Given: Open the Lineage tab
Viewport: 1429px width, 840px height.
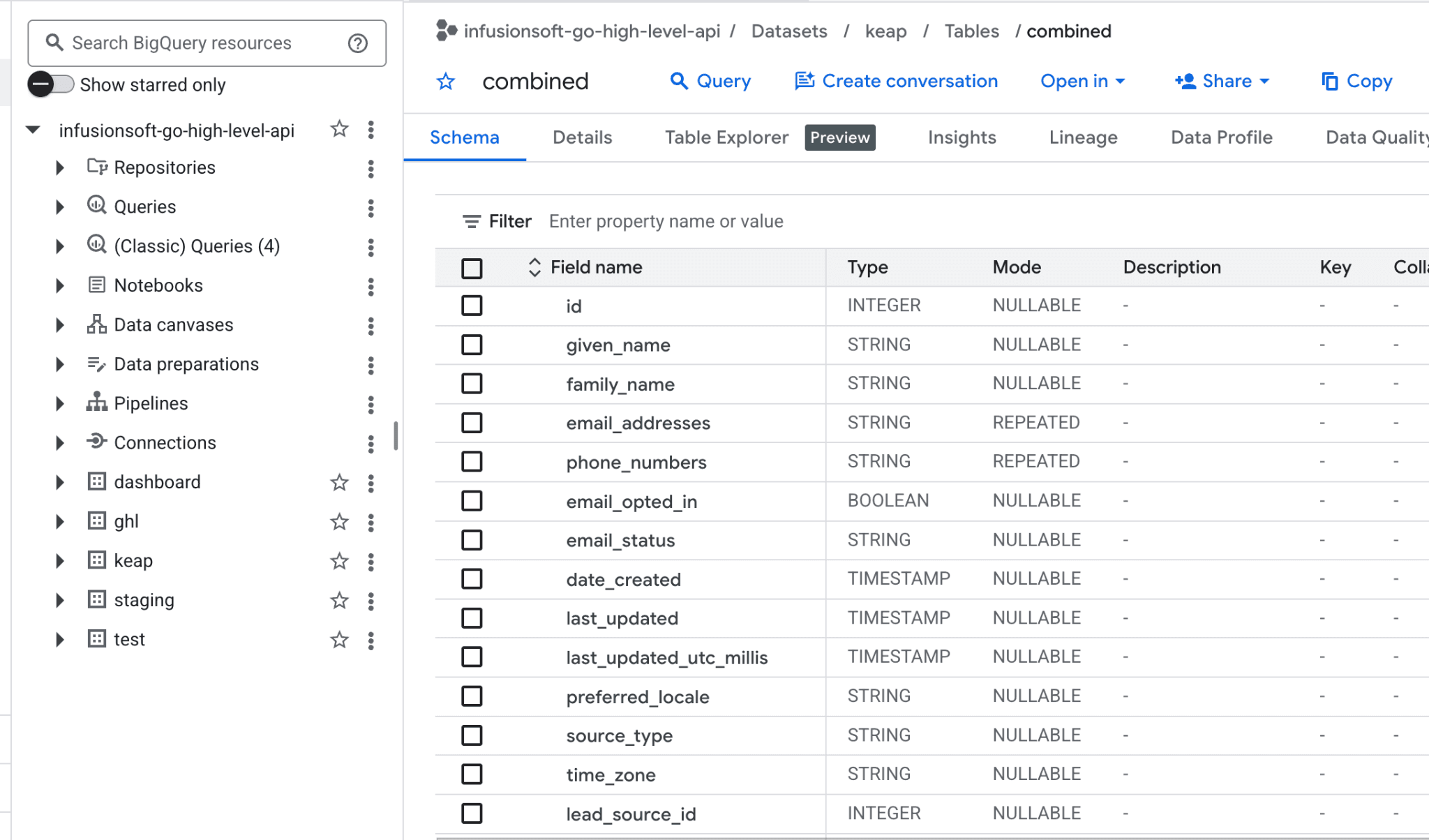Looking at the screenshot, I should pyautogui.click(x=1083, y=137).
